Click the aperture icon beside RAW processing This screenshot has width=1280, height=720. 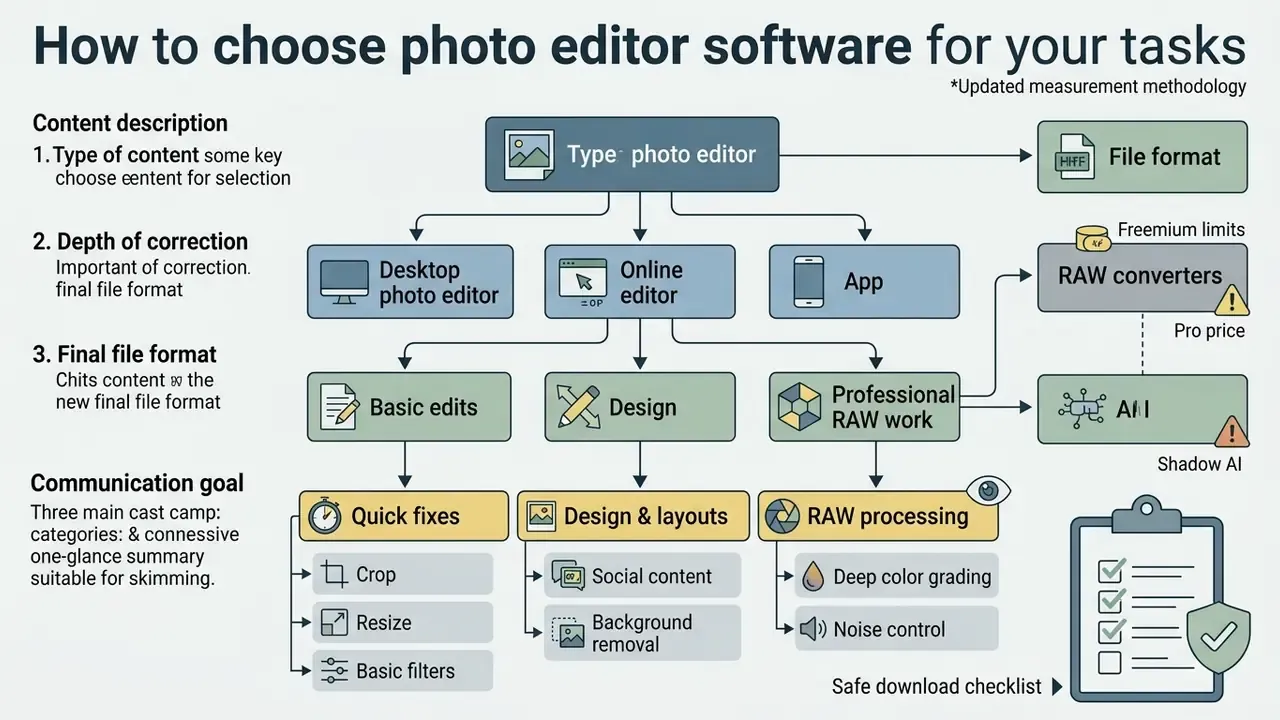(782, 516)
